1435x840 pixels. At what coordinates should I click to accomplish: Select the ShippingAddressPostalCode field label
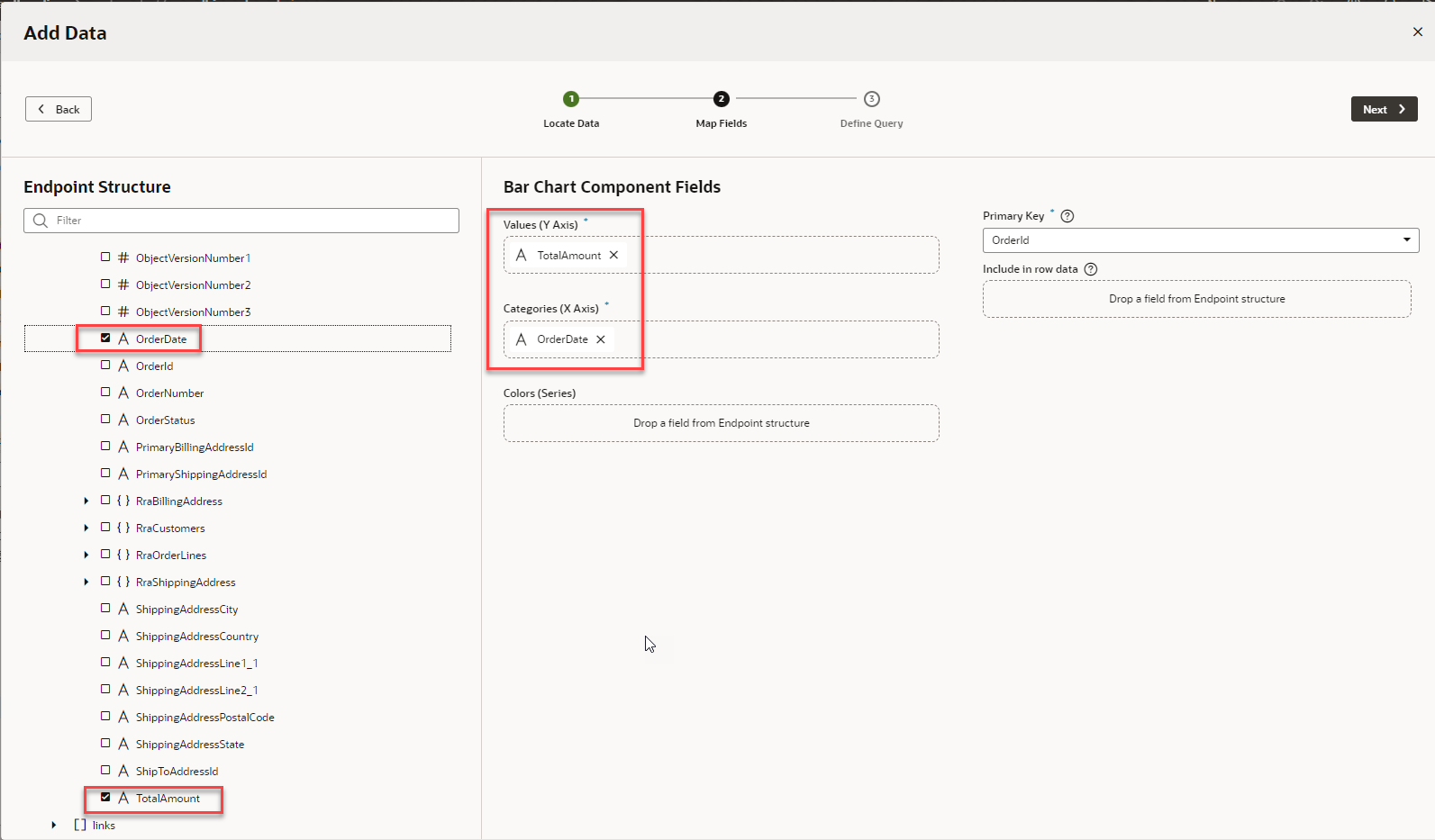click(x=204, y=718)
